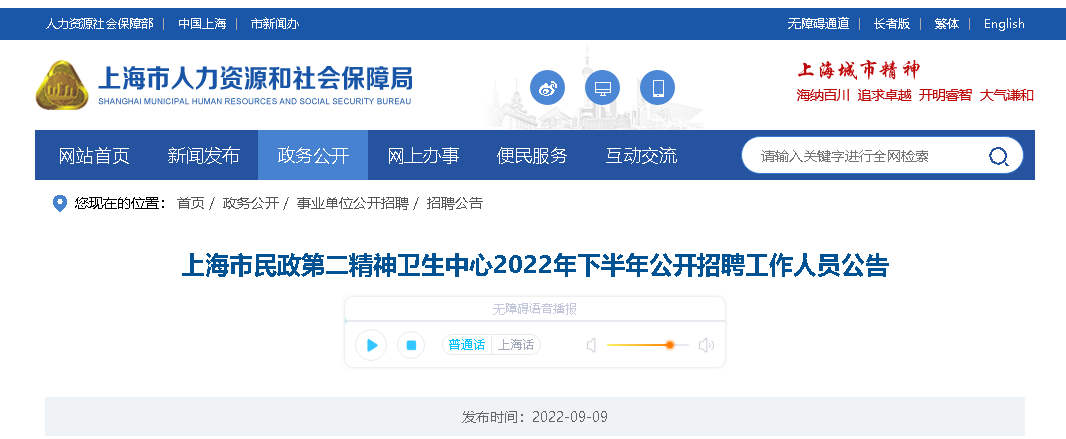Viewport: 1066px width, 439px height.
Task: Open the desktop computer version icon
Action: tap(602, 88)
